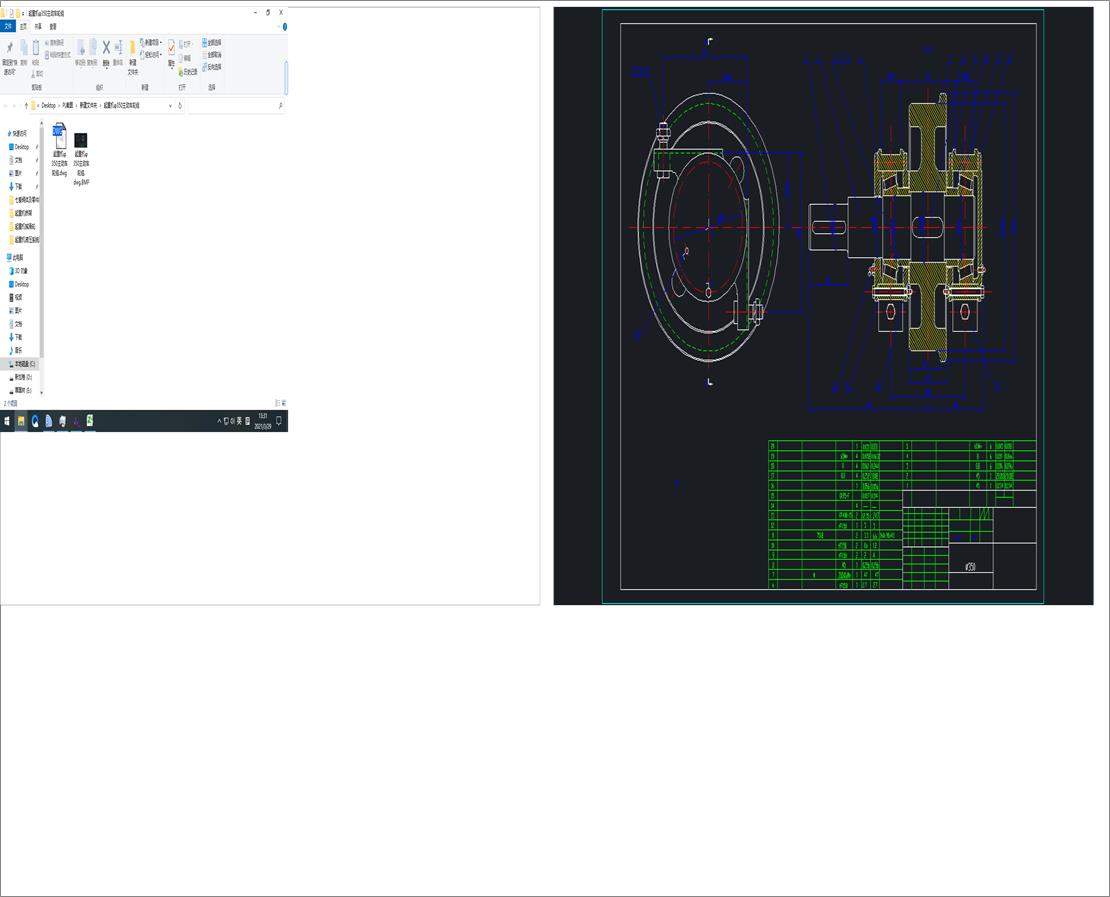The width and height of the screenshot is (1110, 897).
Task: Open 3D Objects under This PC
Action: coord(19,271)
